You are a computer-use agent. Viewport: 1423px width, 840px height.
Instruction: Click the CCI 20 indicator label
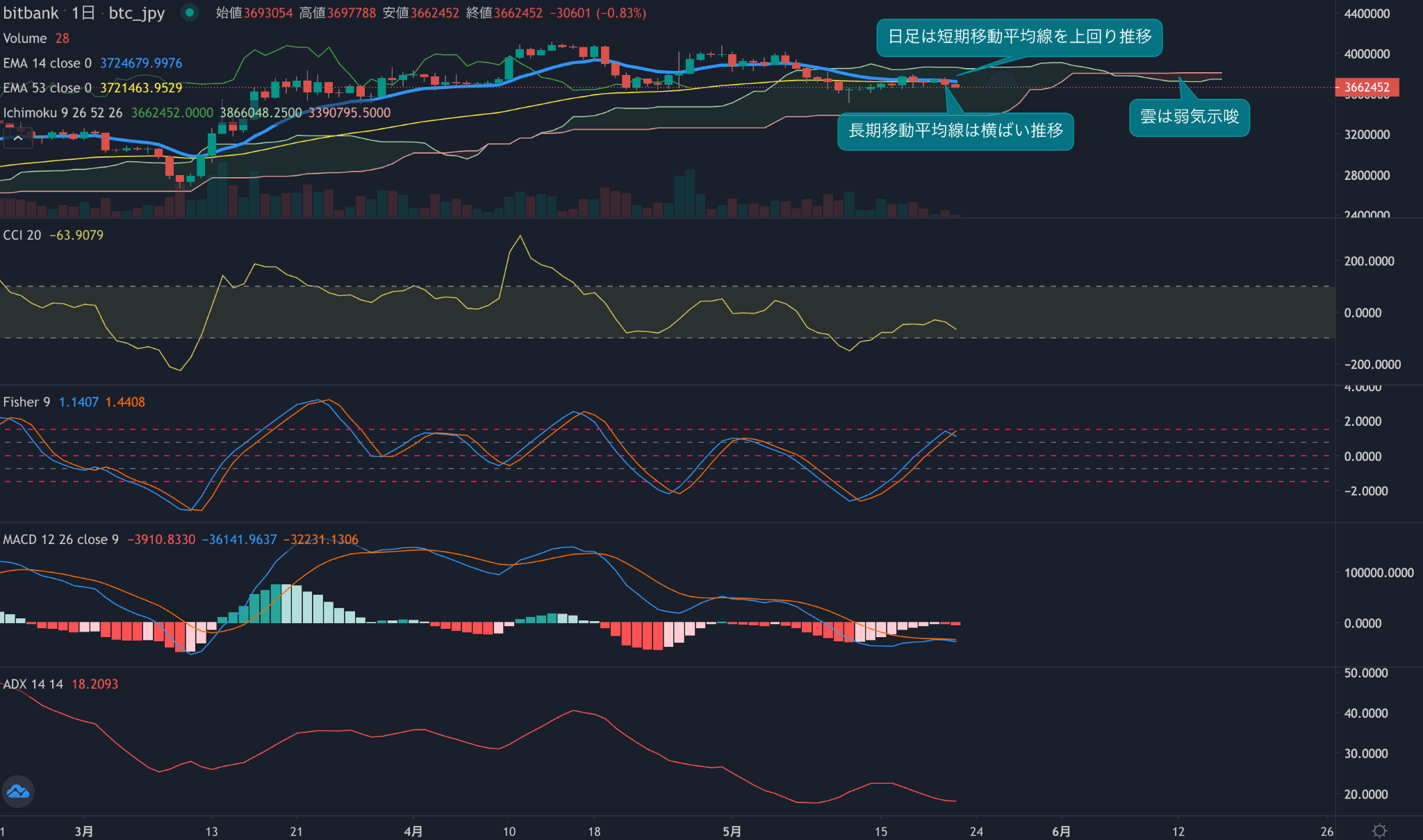22,236
